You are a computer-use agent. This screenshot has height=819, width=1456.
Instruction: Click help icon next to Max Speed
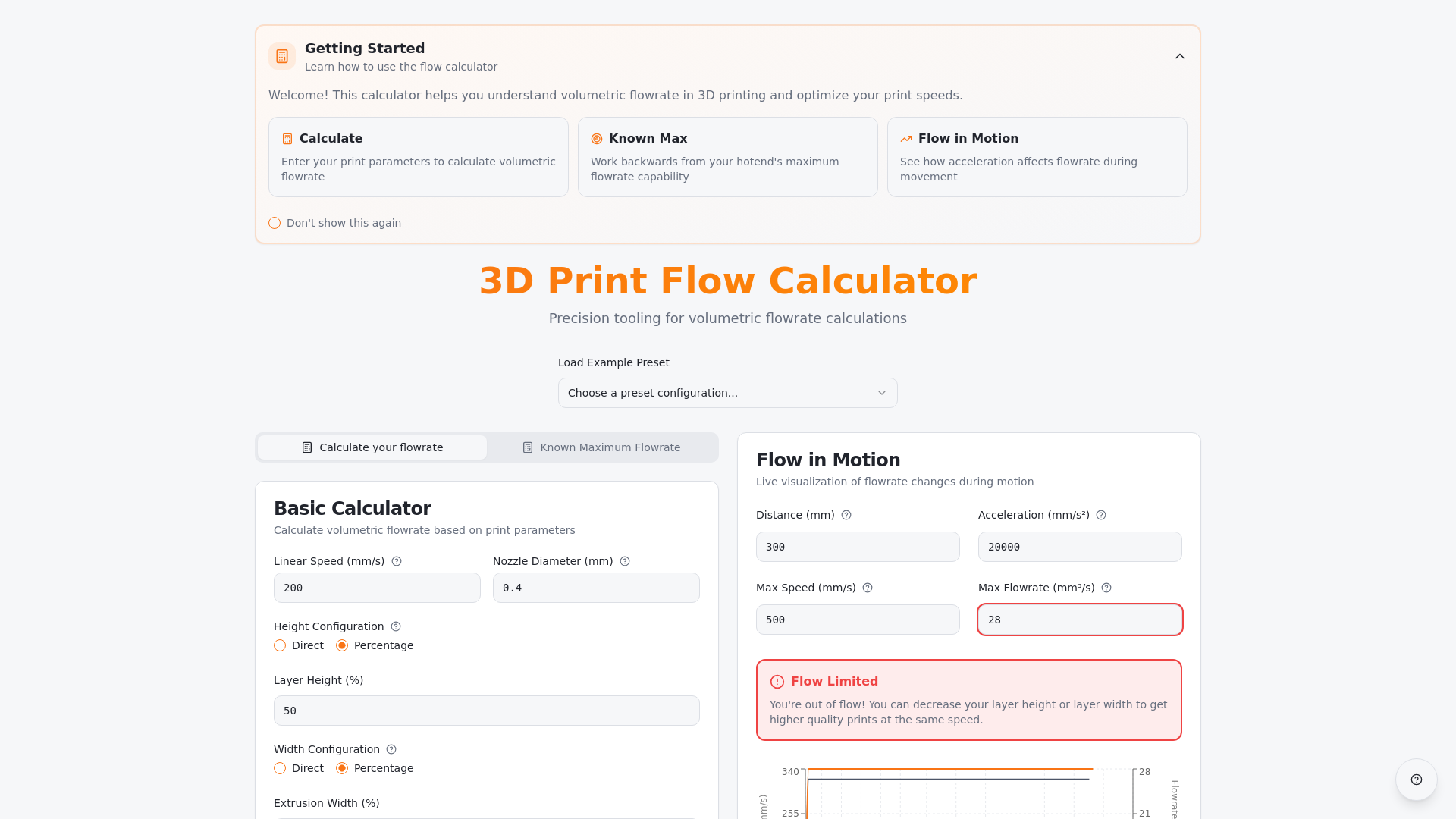pyautogui.click(x=868, y=588)
